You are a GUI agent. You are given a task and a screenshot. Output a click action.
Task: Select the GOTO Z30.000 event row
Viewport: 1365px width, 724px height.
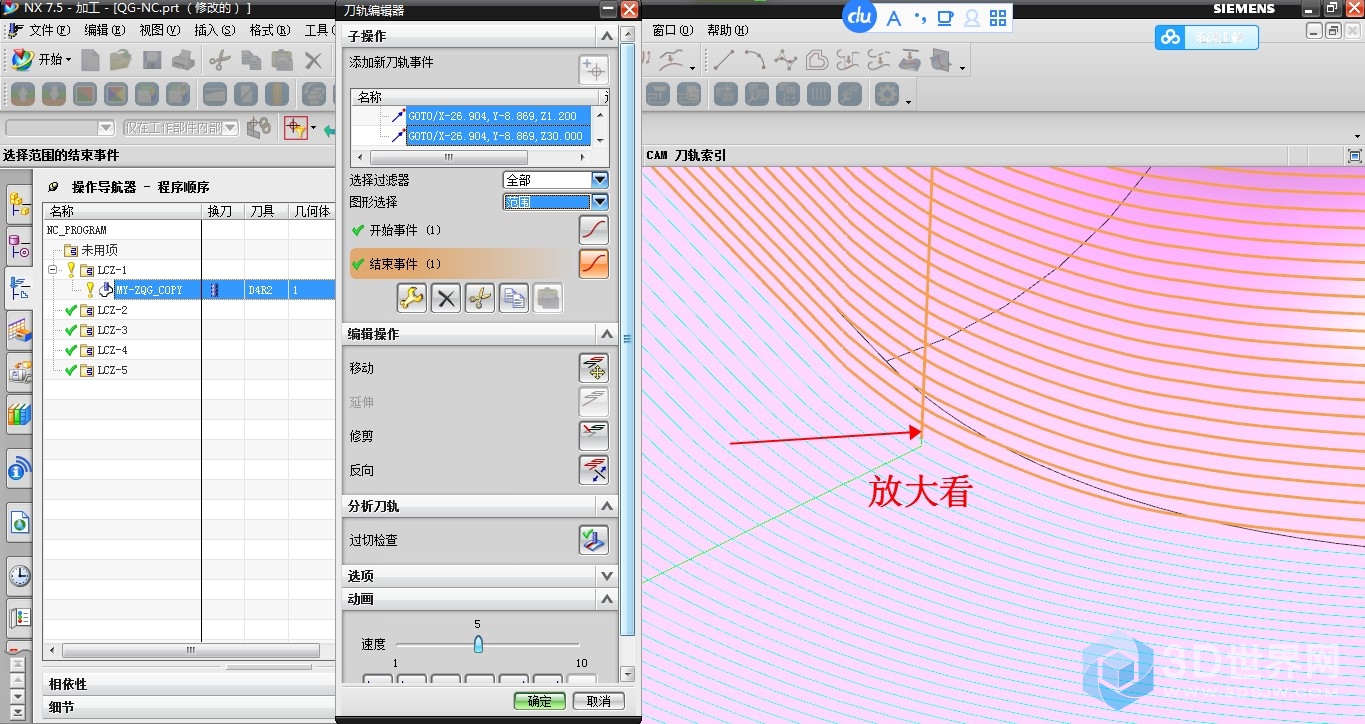[x=497, y=136]
